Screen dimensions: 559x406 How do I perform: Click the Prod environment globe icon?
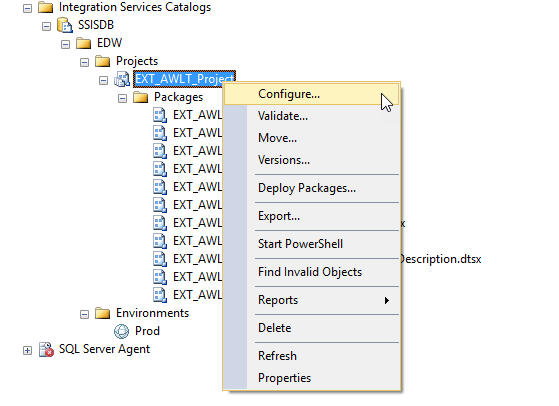[x=122, y=331]
